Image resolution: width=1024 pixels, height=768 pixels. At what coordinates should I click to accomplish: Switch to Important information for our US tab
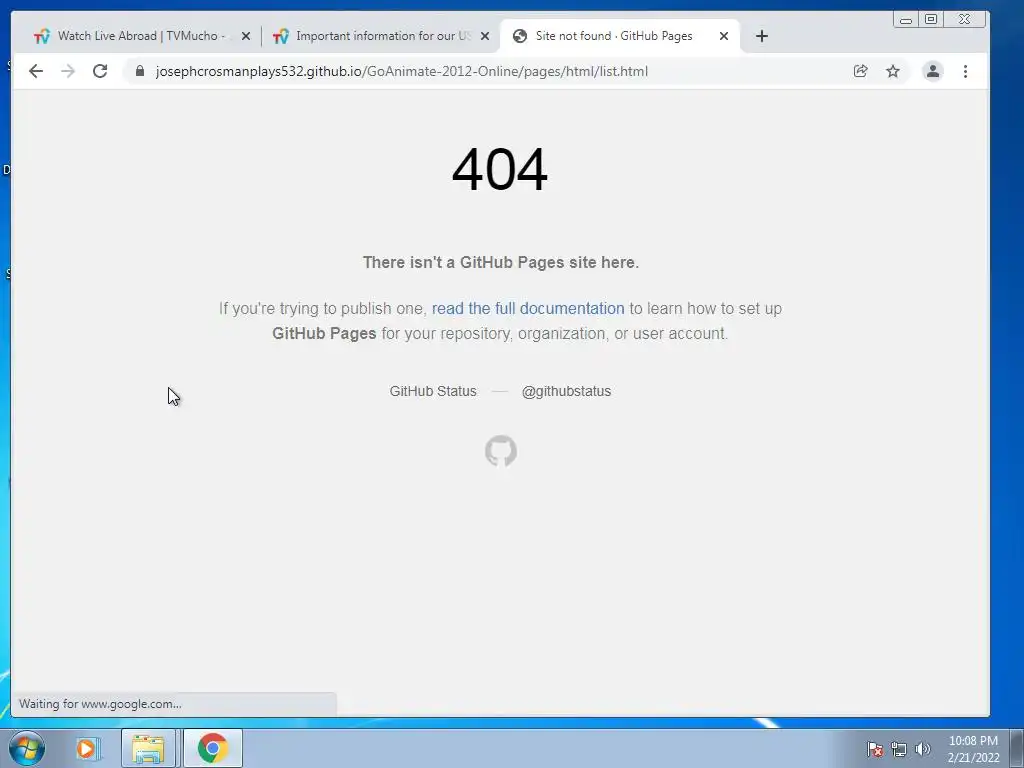380,36
